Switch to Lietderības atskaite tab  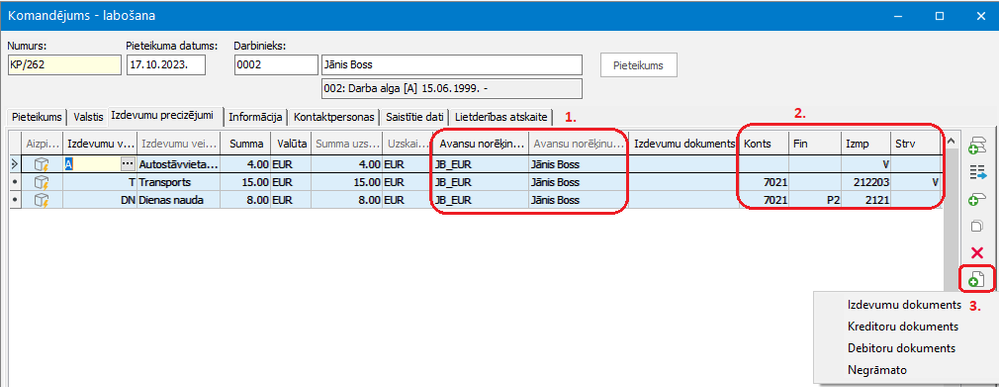501,117
